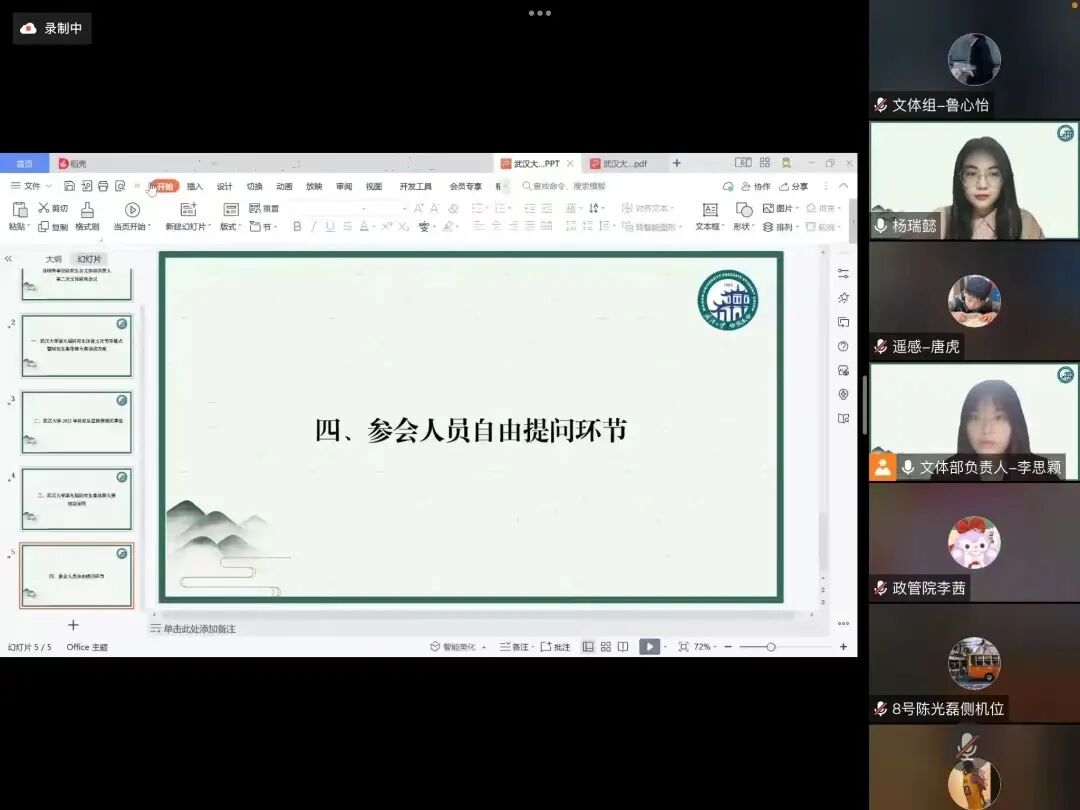
Task: Select slide 2 thumbnail
Action: (x=76, y=346)
